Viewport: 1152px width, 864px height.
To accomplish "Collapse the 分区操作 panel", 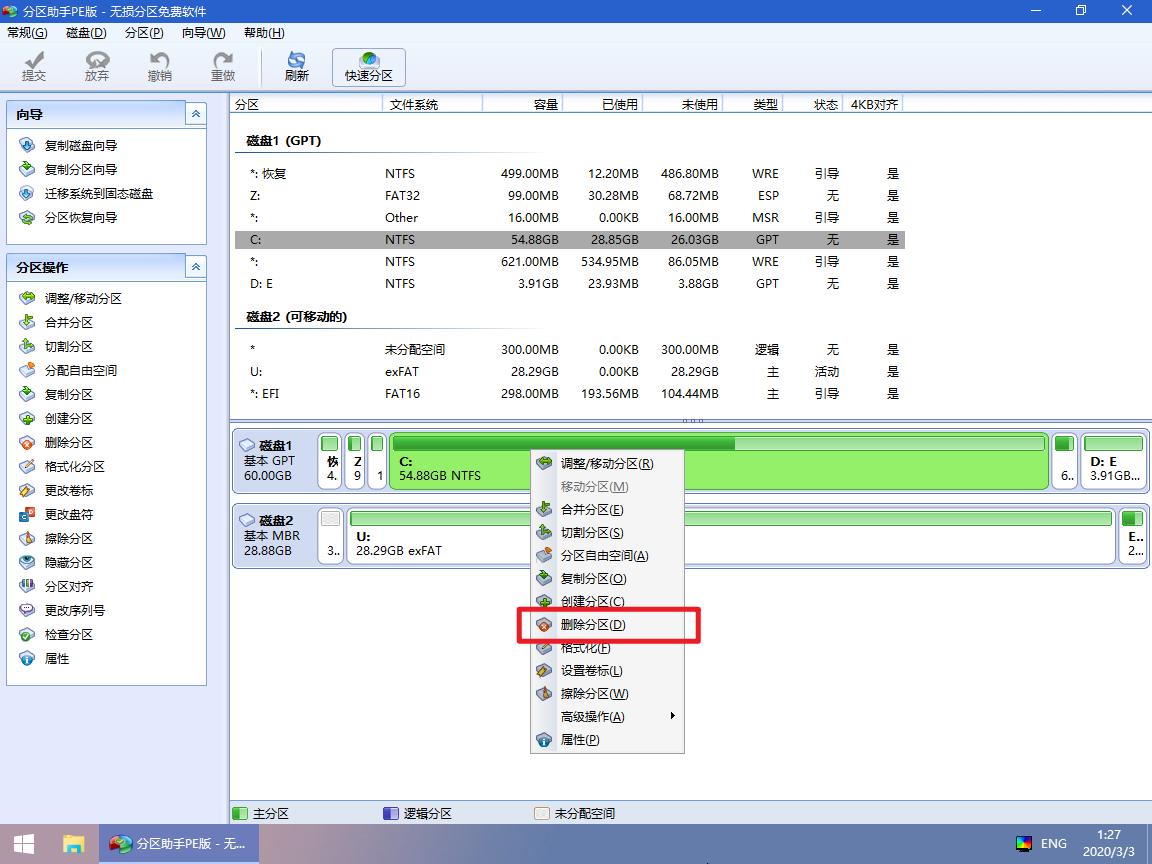I will 196,266.
